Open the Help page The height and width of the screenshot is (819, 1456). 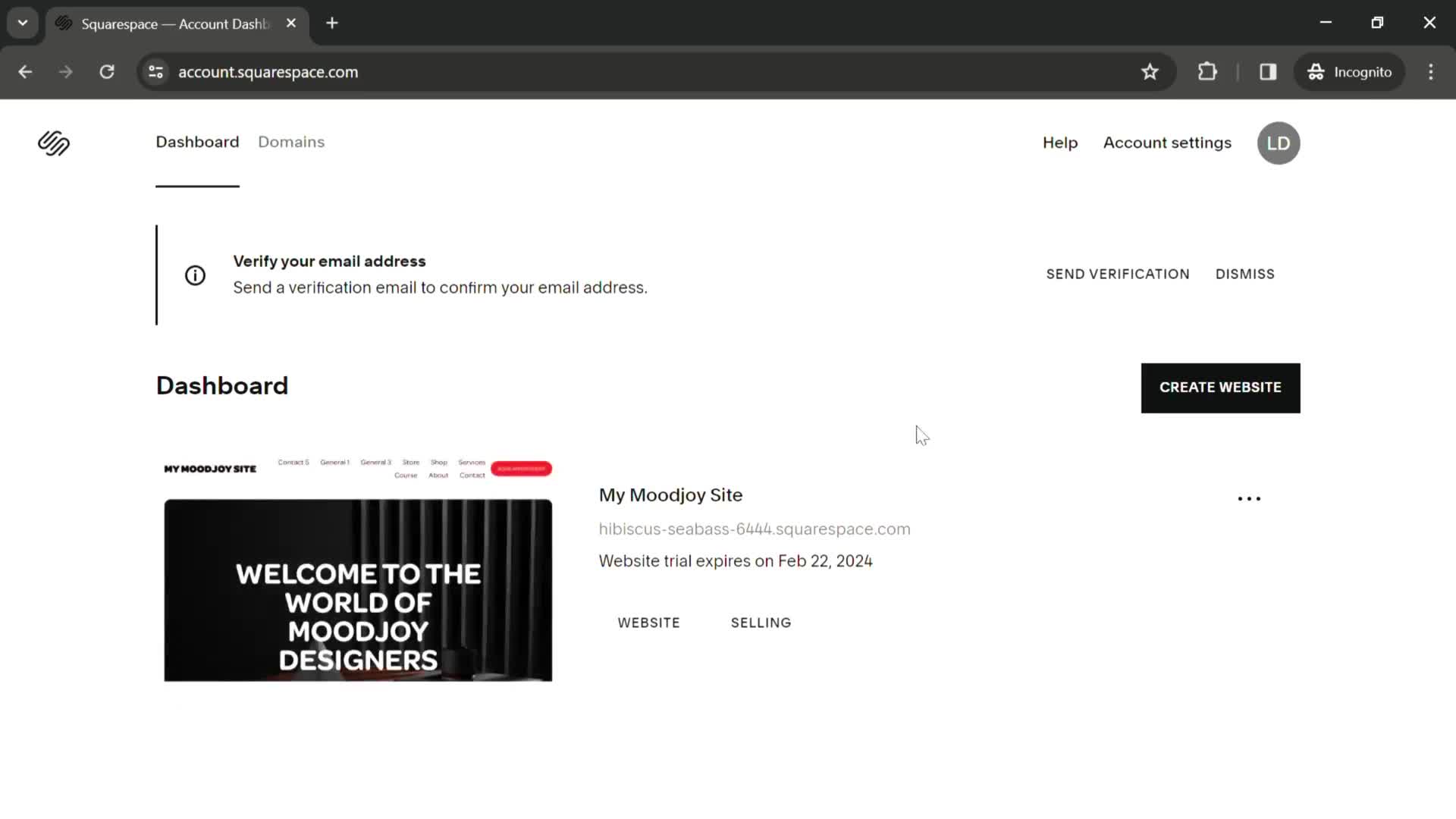[x=1059, y=142]
